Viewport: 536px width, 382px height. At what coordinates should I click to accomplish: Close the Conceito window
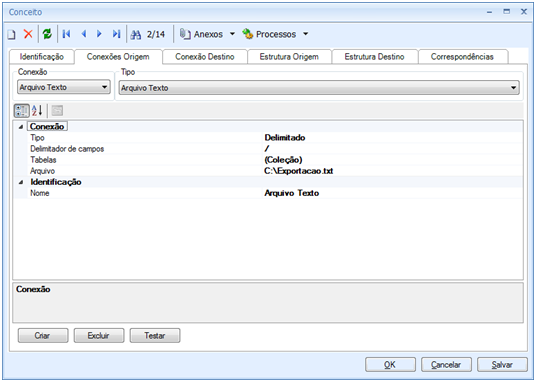(524, 12)
